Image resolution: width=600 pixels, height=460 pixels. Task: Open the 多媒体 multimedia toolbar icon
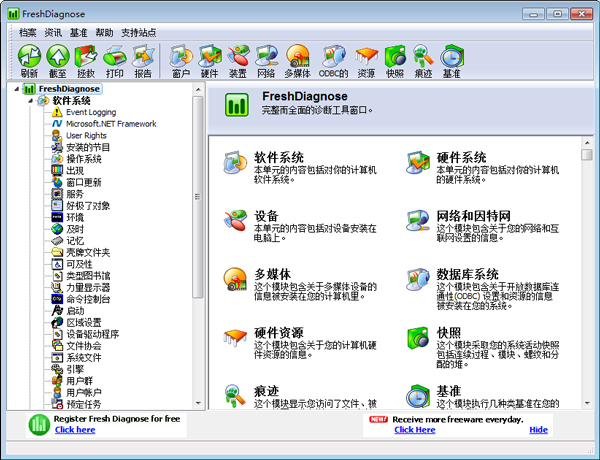click(297, 62)
